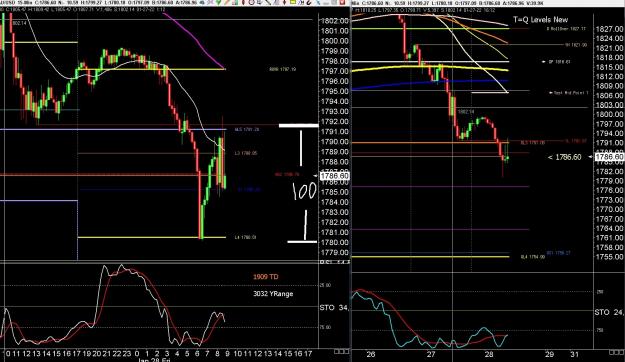
Task: Click date '29' on right chart axis
Action: [x=549, y=354]
